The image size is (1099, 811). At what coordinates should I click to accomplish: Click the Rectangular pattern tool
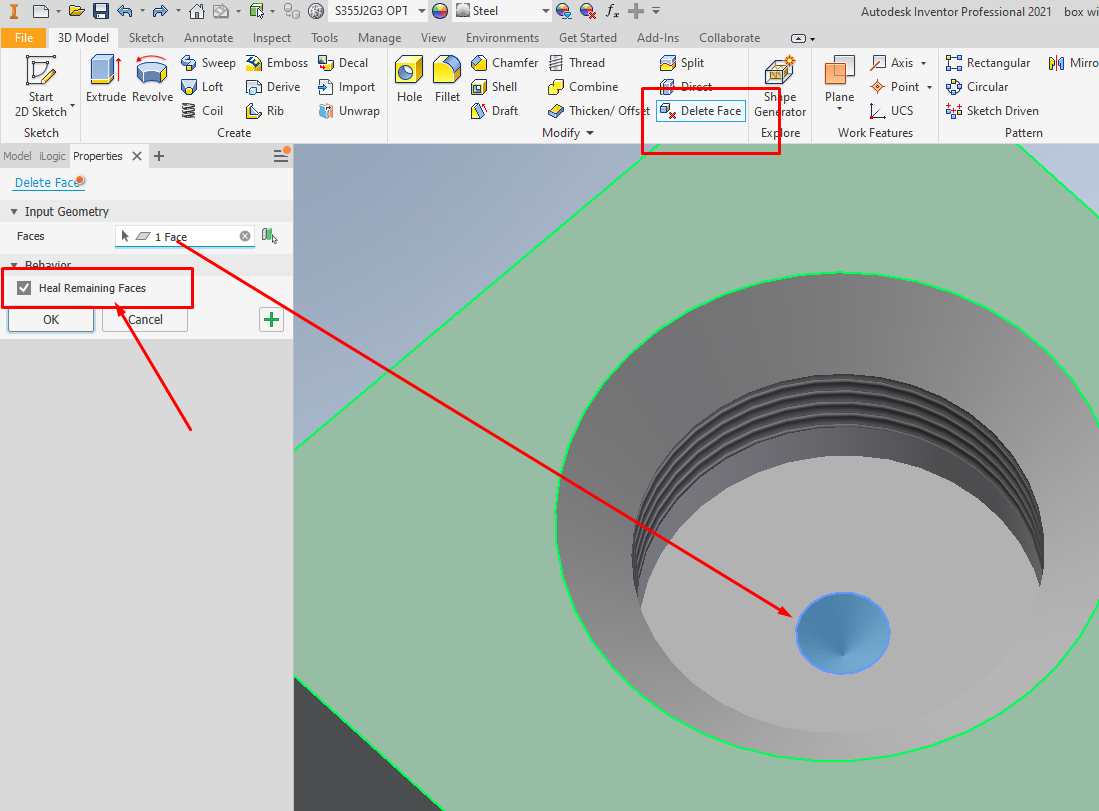[988, 62]
